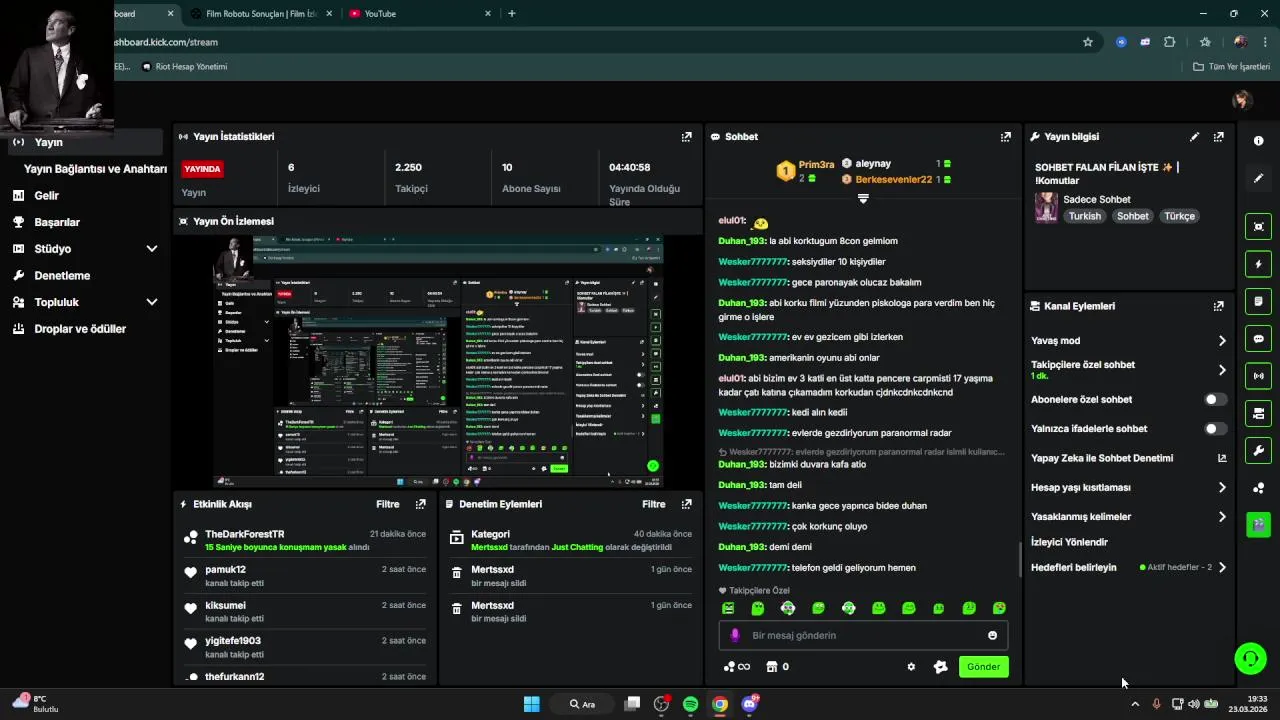Open Spotify from the taskbar
This screenshot has height=720, width=1280.
pyautogui.click(x=690, y=704)
